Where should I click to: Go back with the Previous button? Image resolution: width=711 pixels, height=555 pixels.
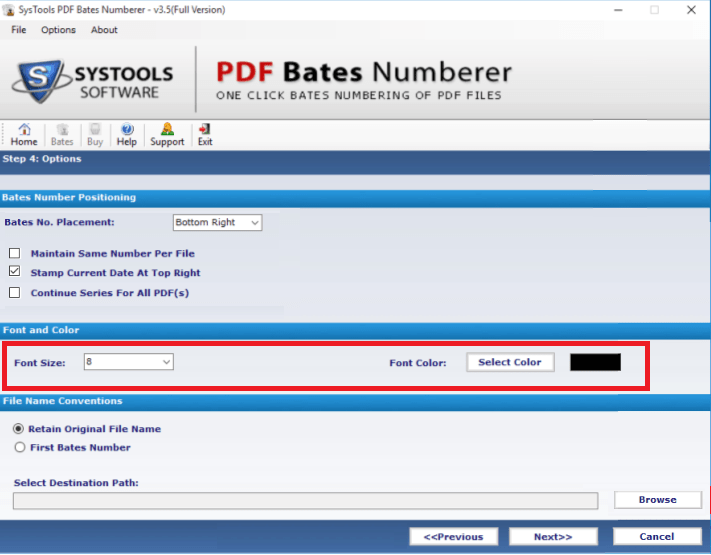pos(453,537)
